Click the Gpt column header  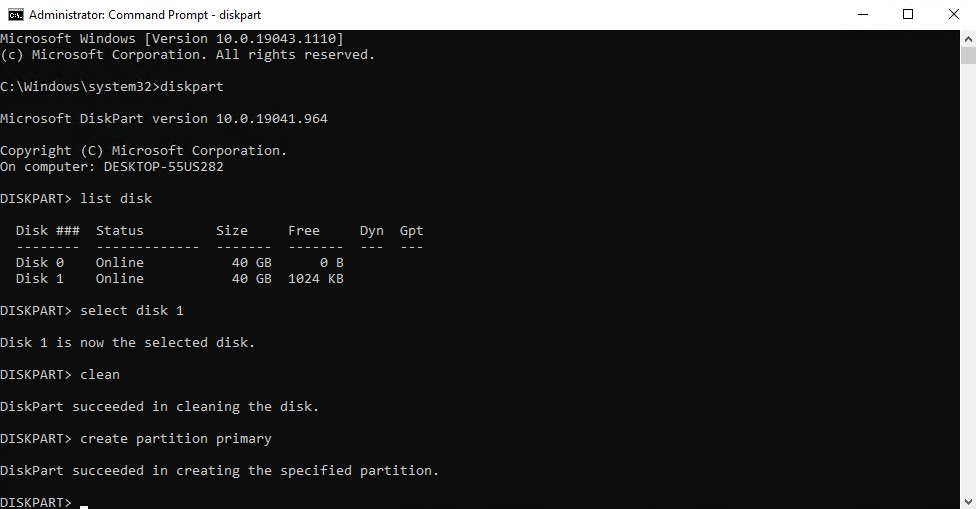click(411, 231)
